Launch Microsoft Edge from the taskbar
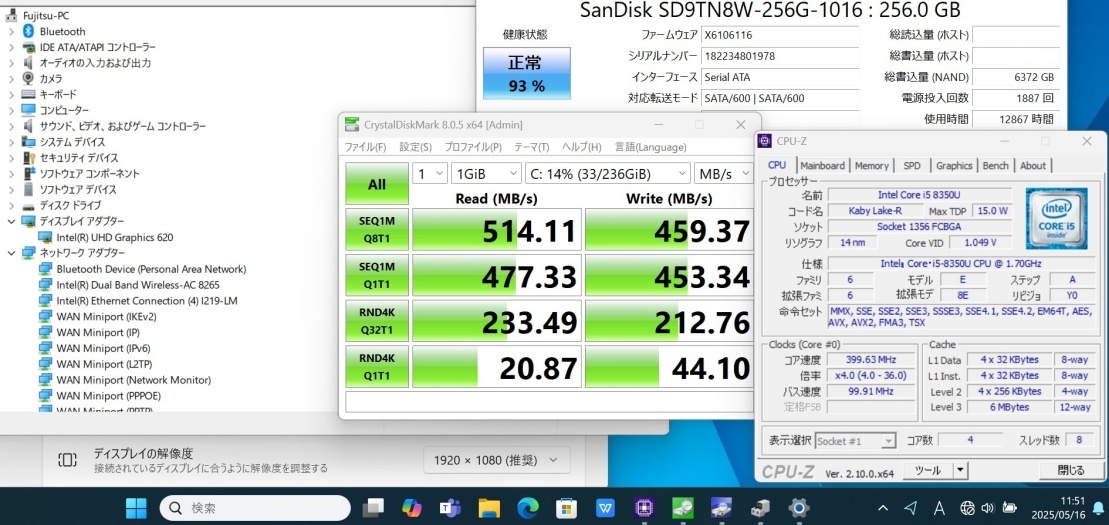 pyautogui.click(x=528, y=507)
